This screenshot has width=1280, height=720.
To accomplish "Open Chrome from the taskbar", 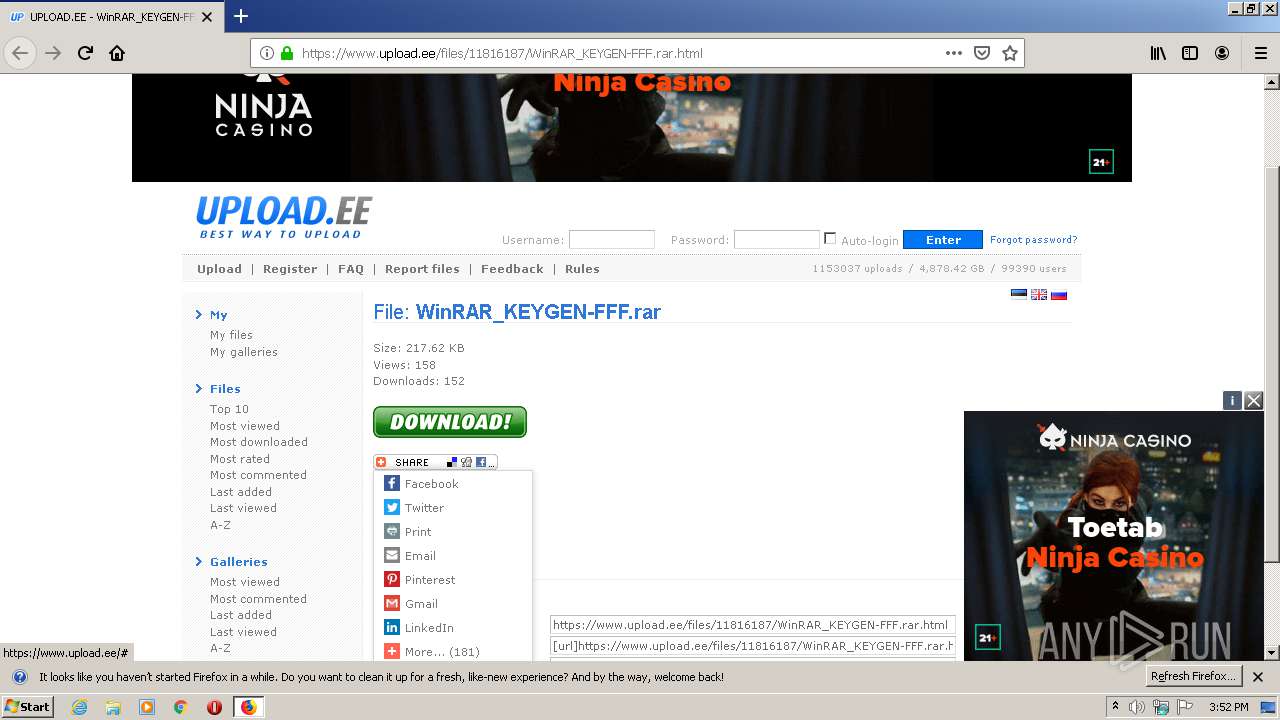I will click(x=180, y=707).
